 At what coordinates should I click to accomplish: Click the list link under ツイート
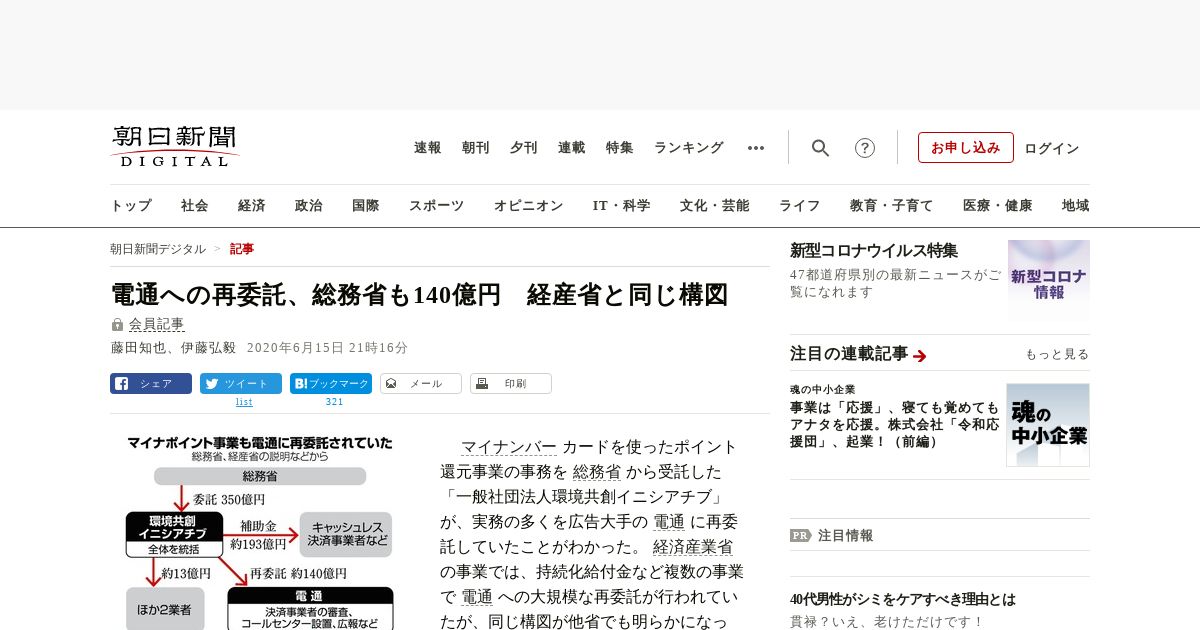pyautogui.click(x=244, y=402)
